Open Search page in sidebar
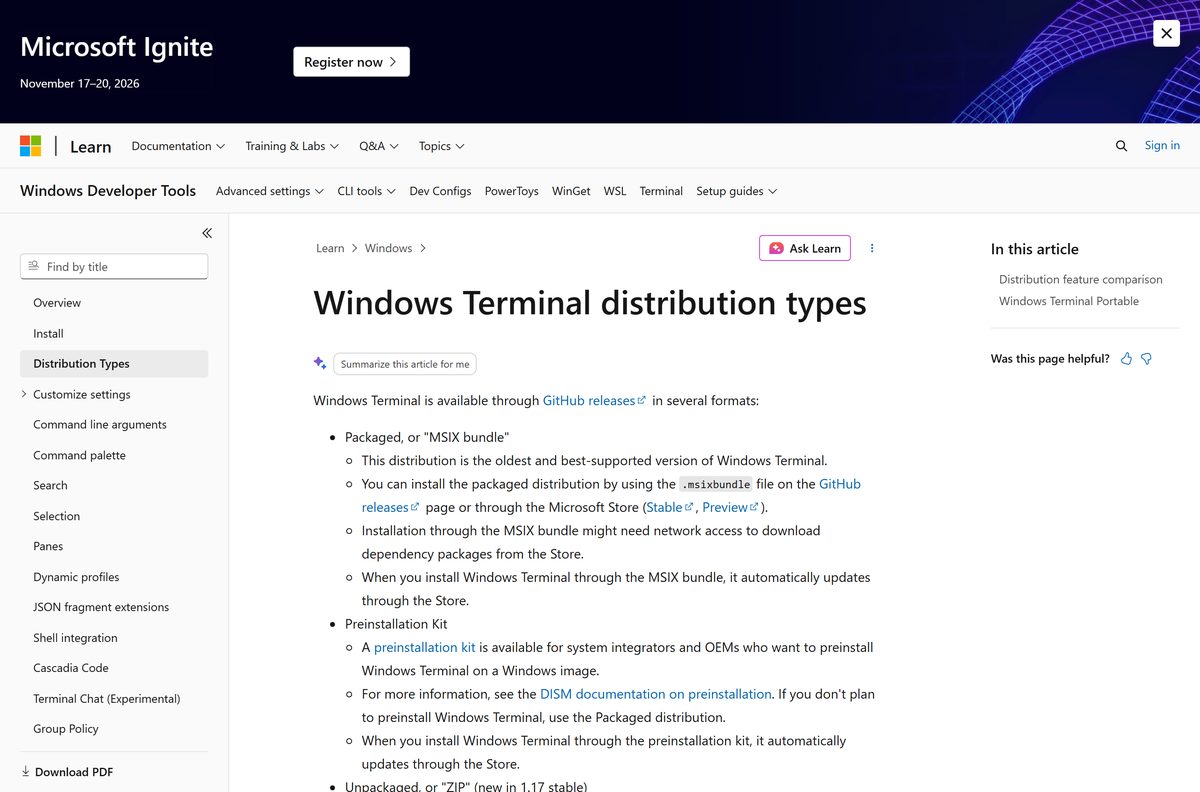1200x792 pixels. click(50, 486)
